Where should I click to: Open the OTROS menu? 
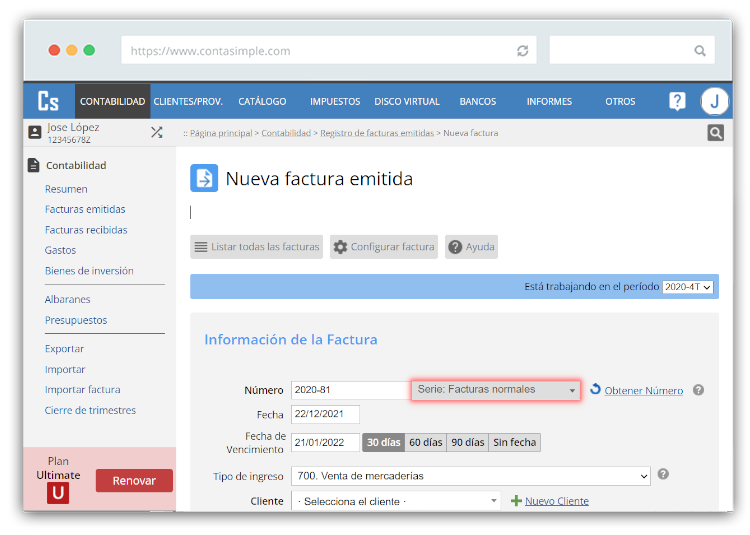coord(620,101)
